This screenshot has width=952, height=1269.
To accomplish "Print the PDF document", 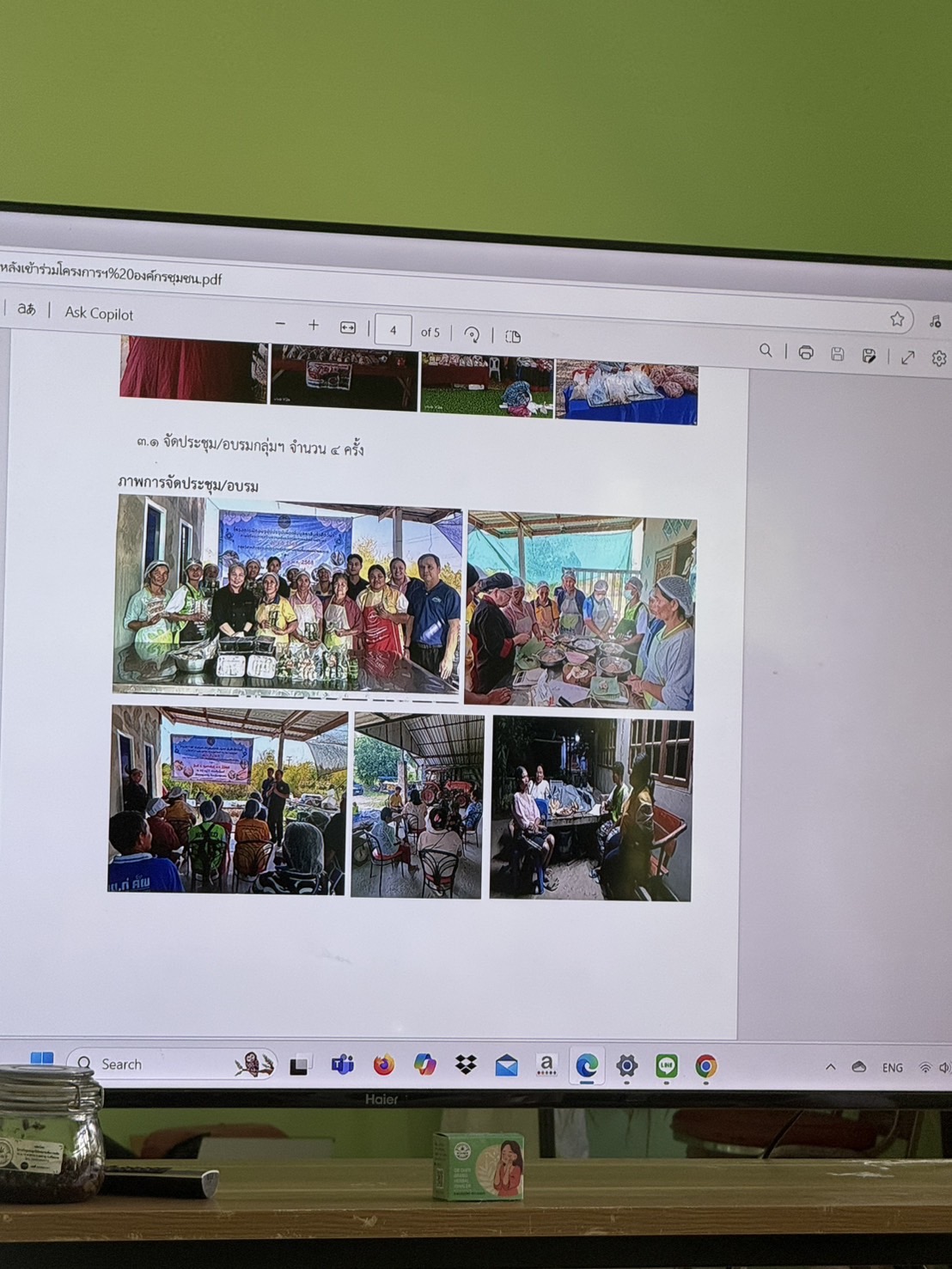I will click(806, 352).
